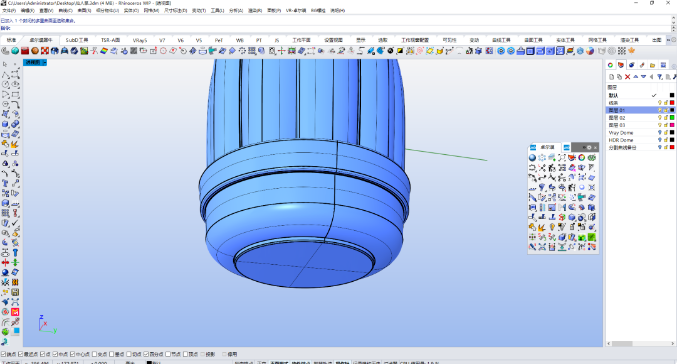
Task: Select the HDR Dome layer row
Action: (640, 140)
